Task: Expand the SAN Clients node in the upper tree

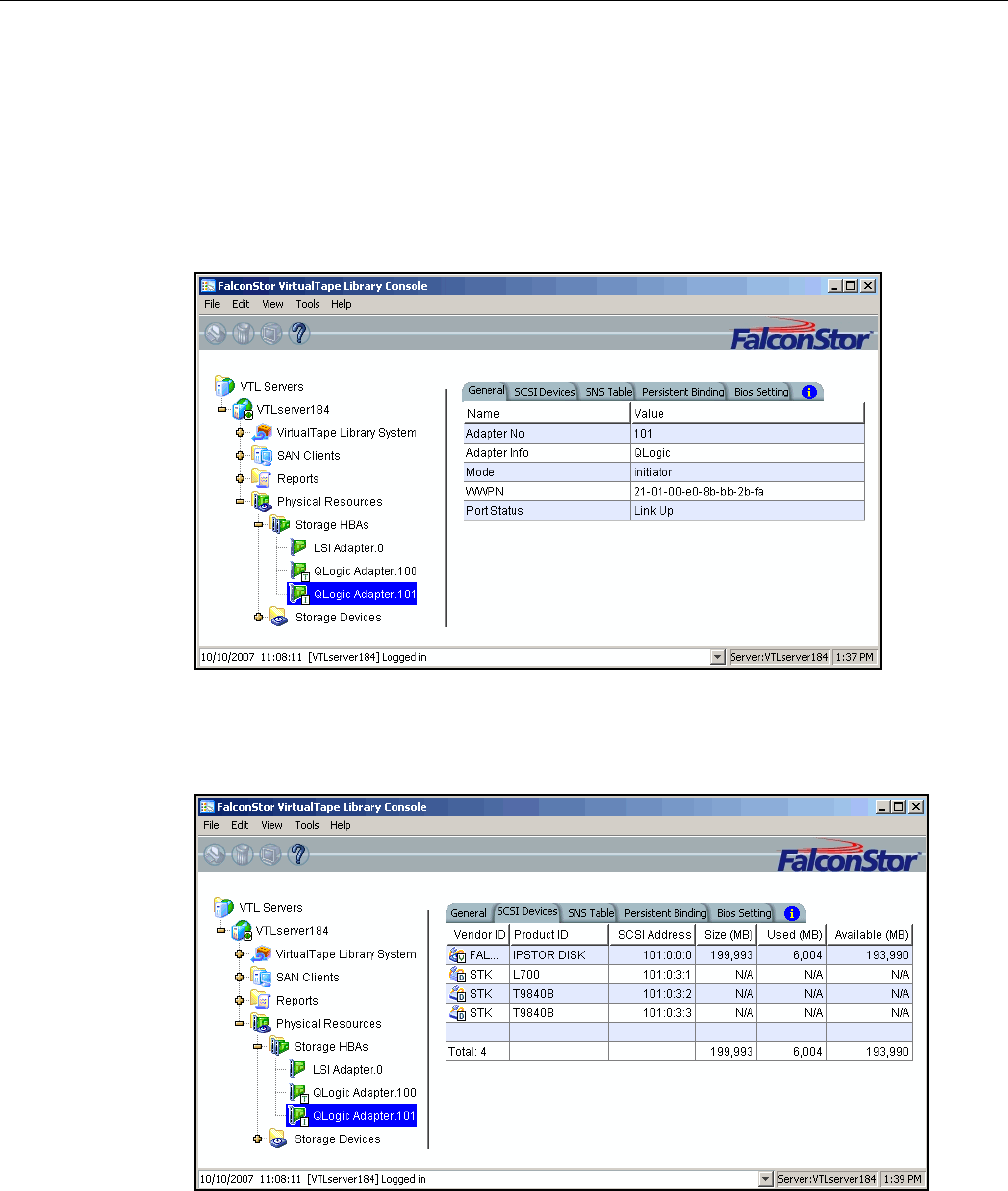Action: coord(240,456)
